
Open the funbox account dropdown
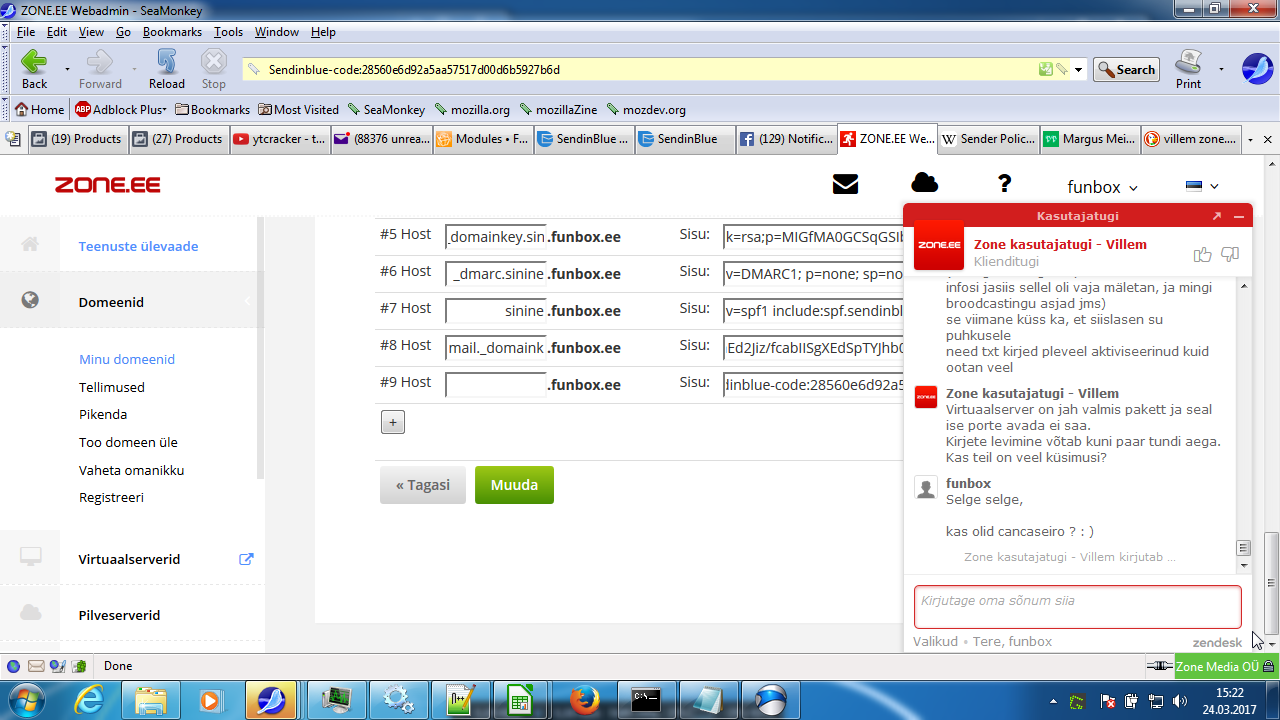coord(1102,187)
